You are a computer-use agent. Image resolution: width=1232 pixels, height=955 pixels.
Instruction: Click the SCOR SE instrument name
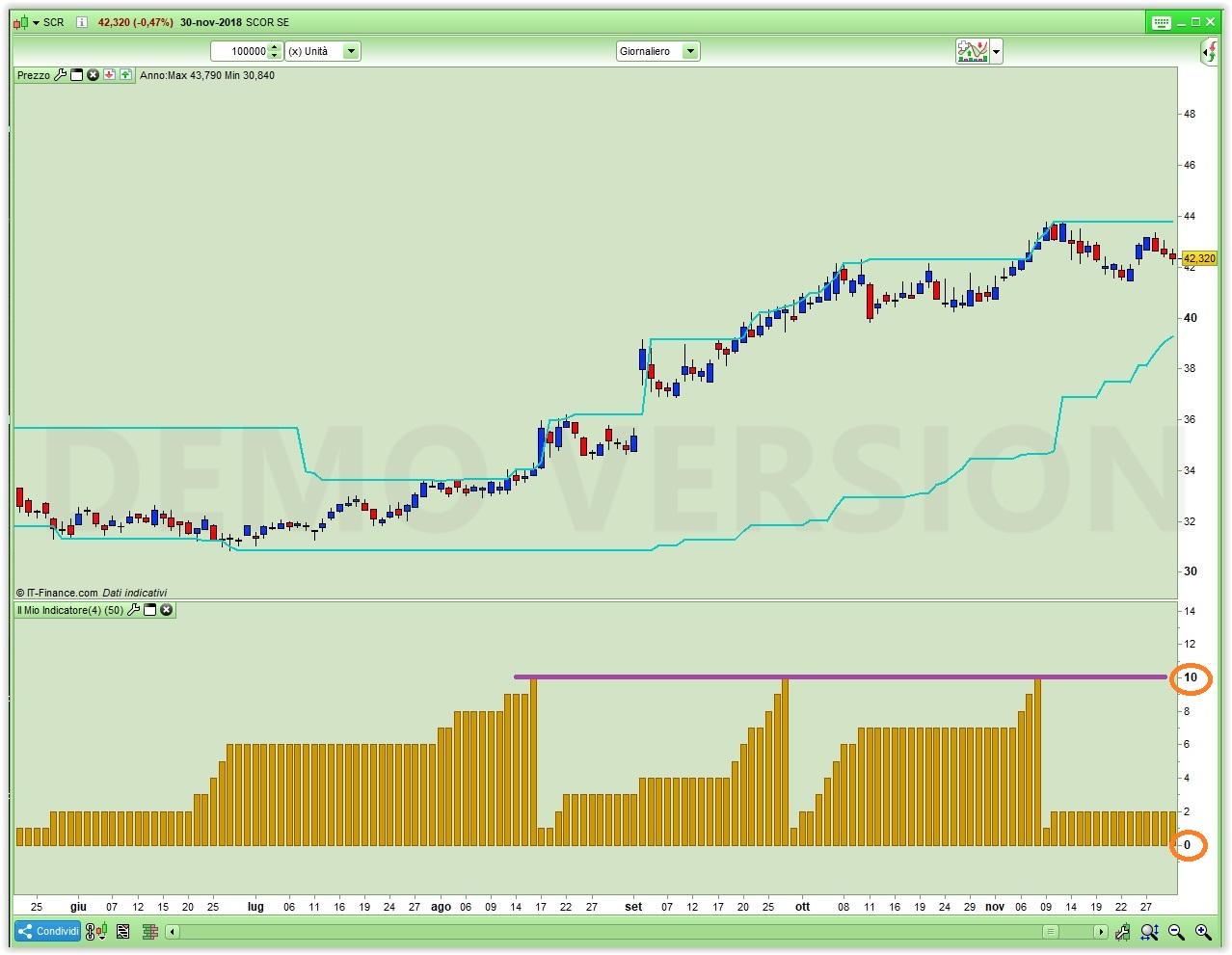(268, 22)
